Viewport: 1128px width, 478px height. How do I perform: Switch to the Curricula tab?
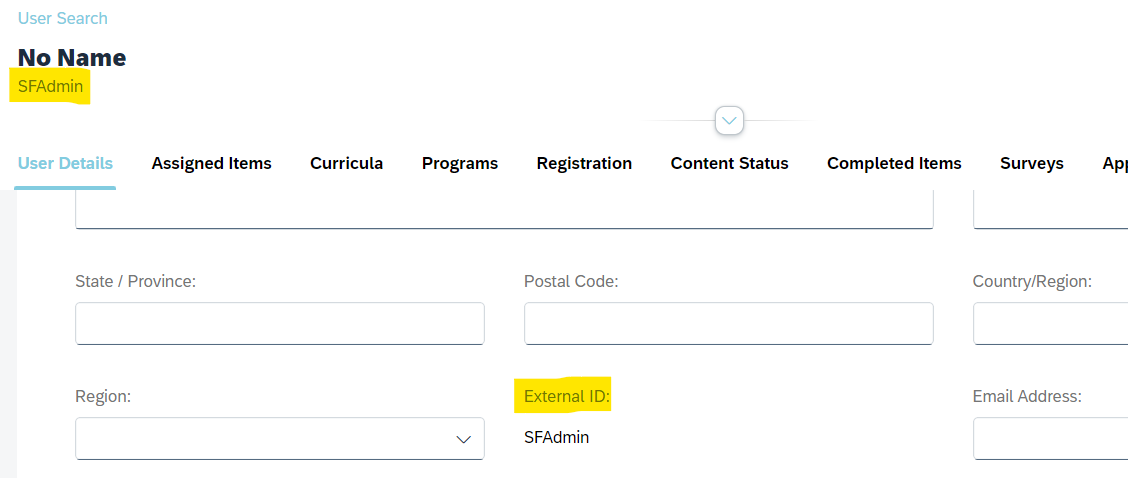pyautogui.click(x=347, y=163)
